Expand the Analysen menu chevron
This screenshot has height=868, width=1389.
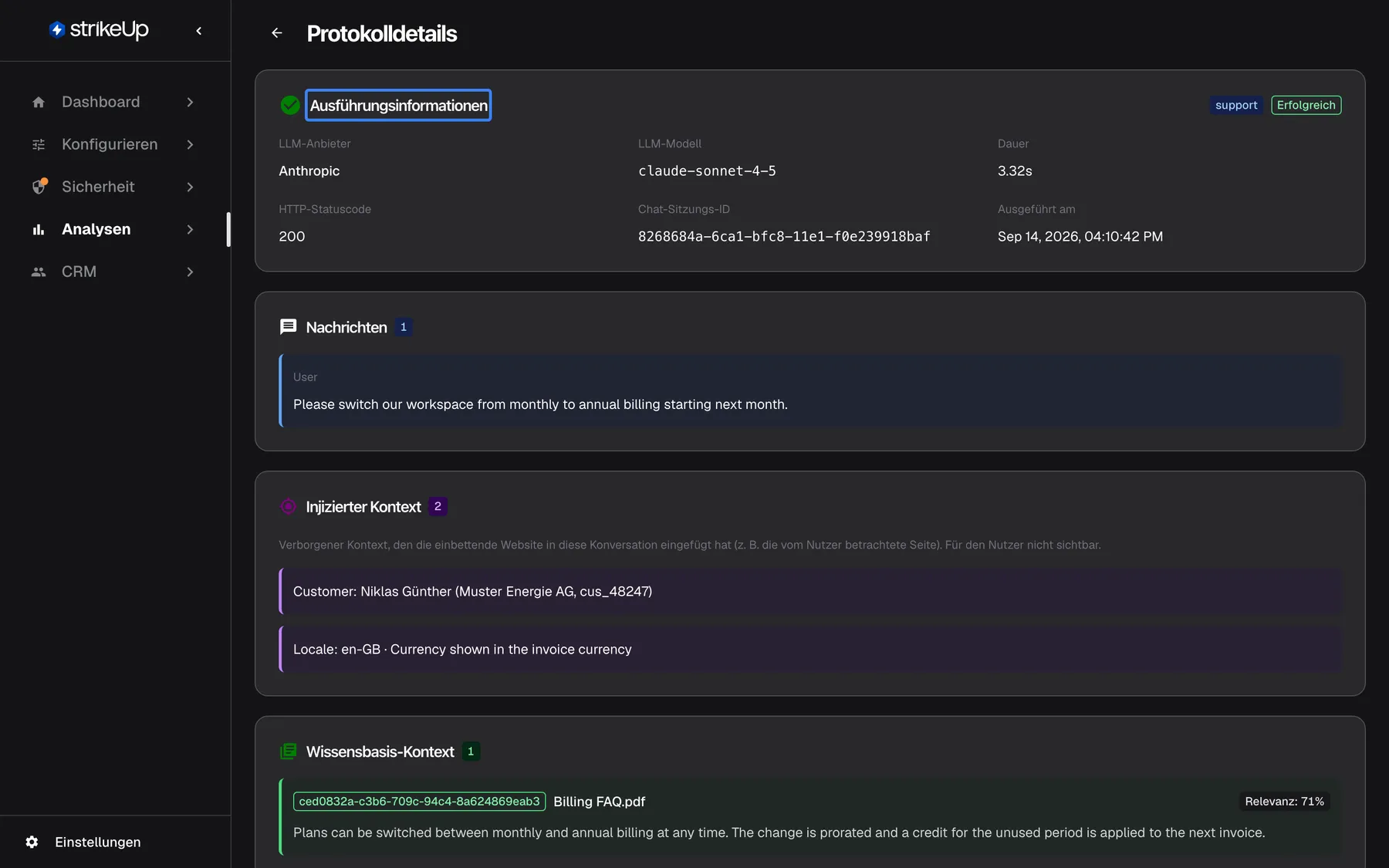(190, 229)
